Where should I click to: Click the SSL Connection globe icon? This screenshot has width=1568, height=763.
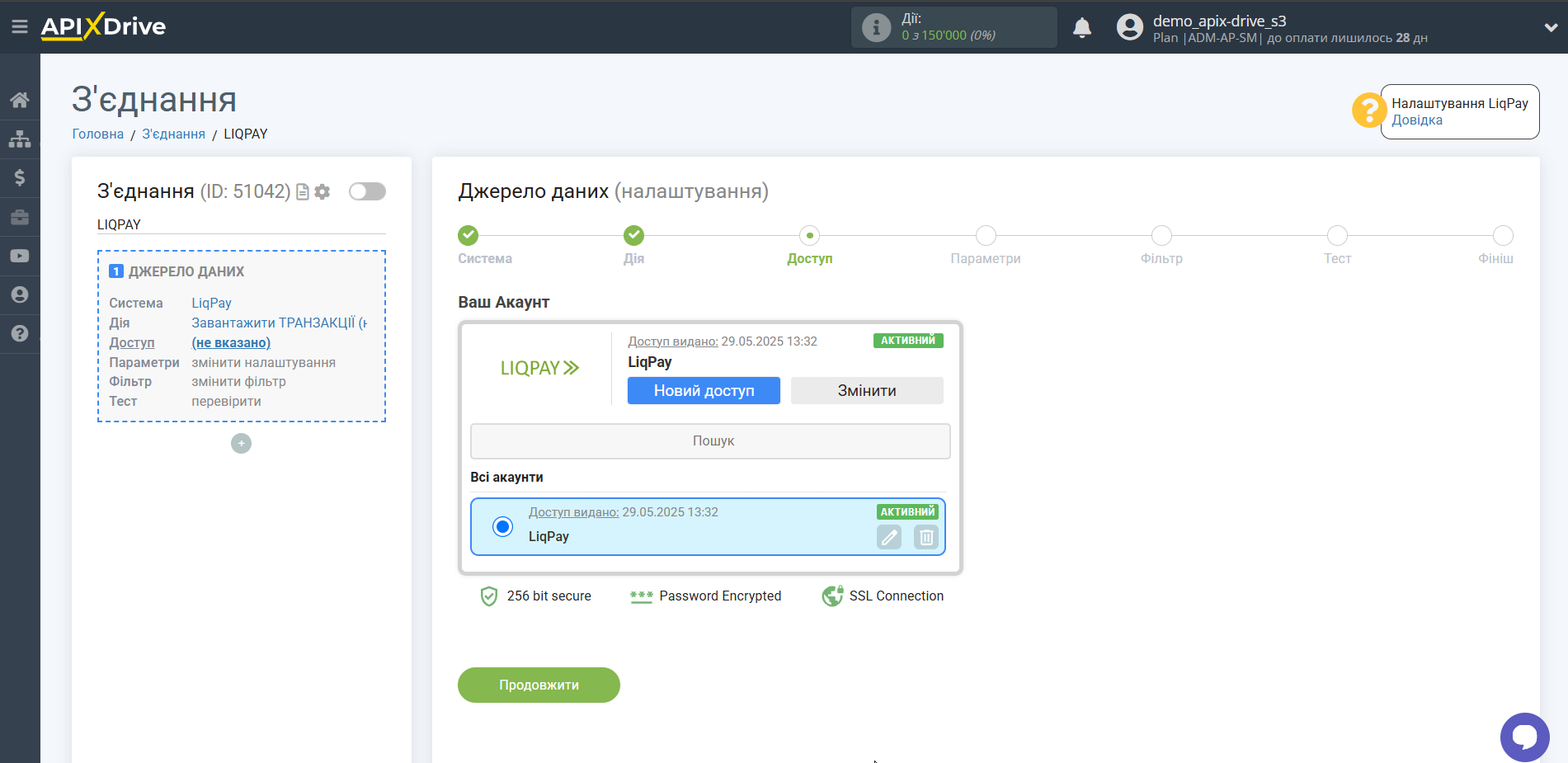point(832,596)
